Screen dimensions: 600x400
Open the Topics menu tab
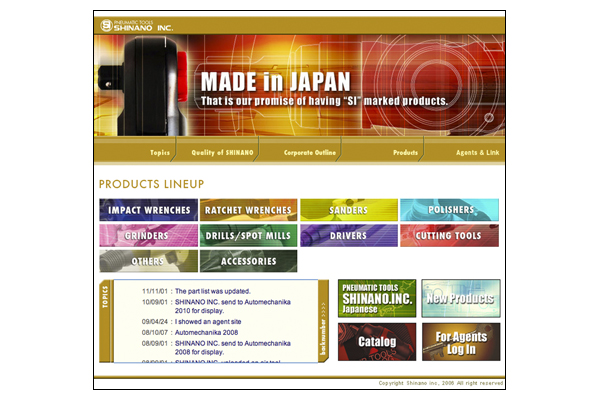pyautogui.click(x=160, y=152)
